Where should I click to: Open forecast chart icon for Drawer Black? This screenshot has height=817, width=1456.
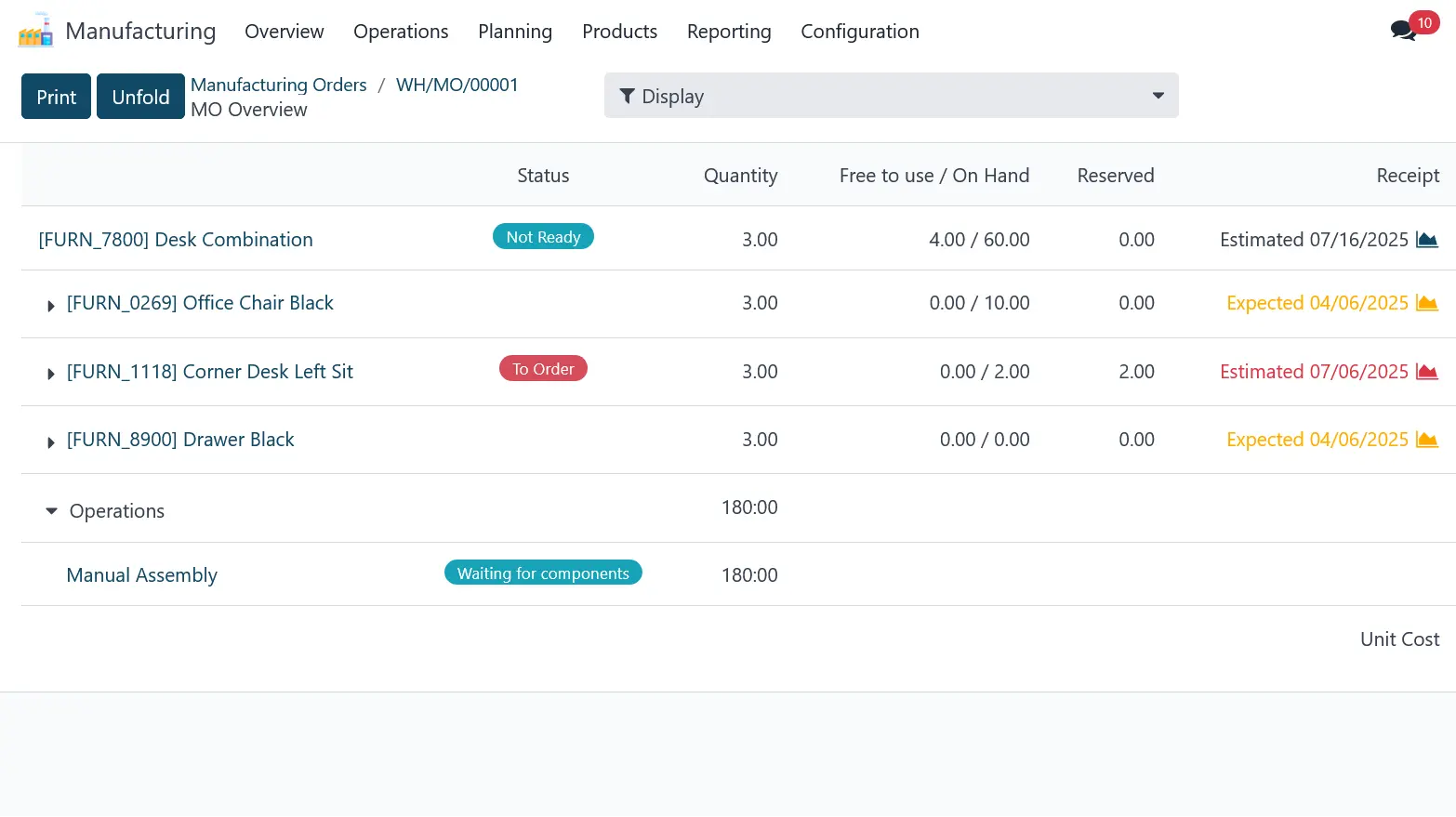(1426, 440)
